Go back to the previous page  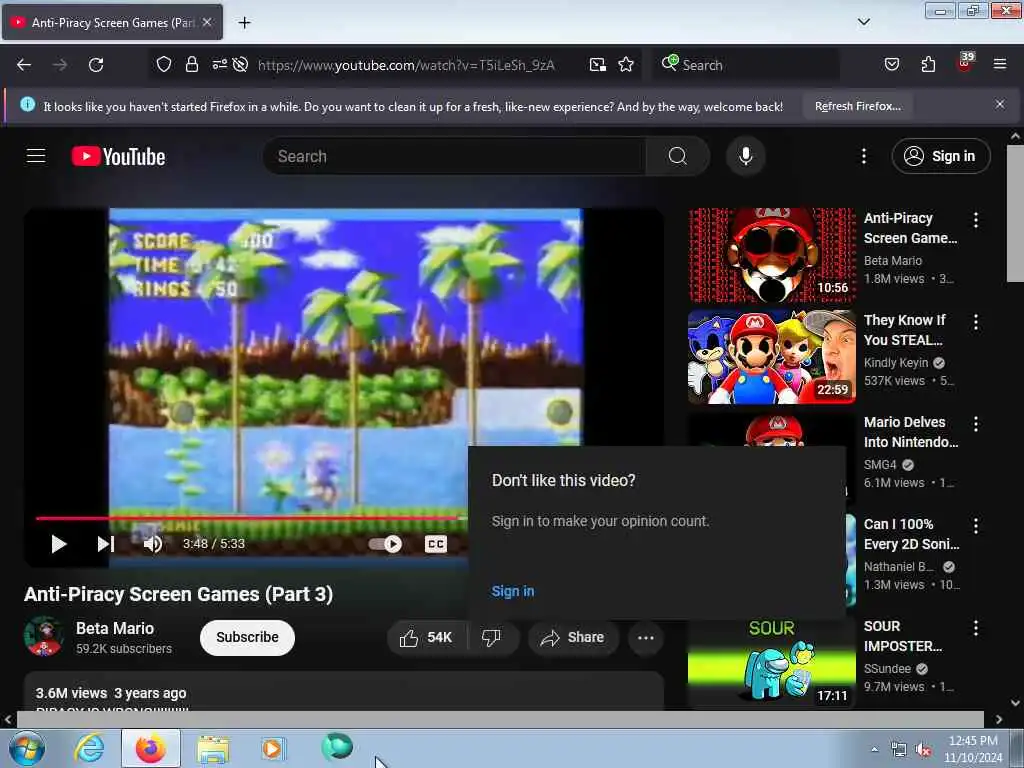(24, 65)
